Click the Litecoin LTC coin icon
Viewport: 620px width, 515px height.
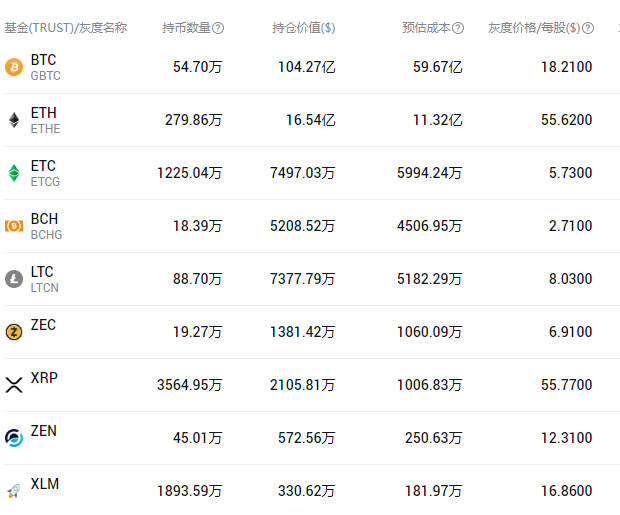coord(14,279)
